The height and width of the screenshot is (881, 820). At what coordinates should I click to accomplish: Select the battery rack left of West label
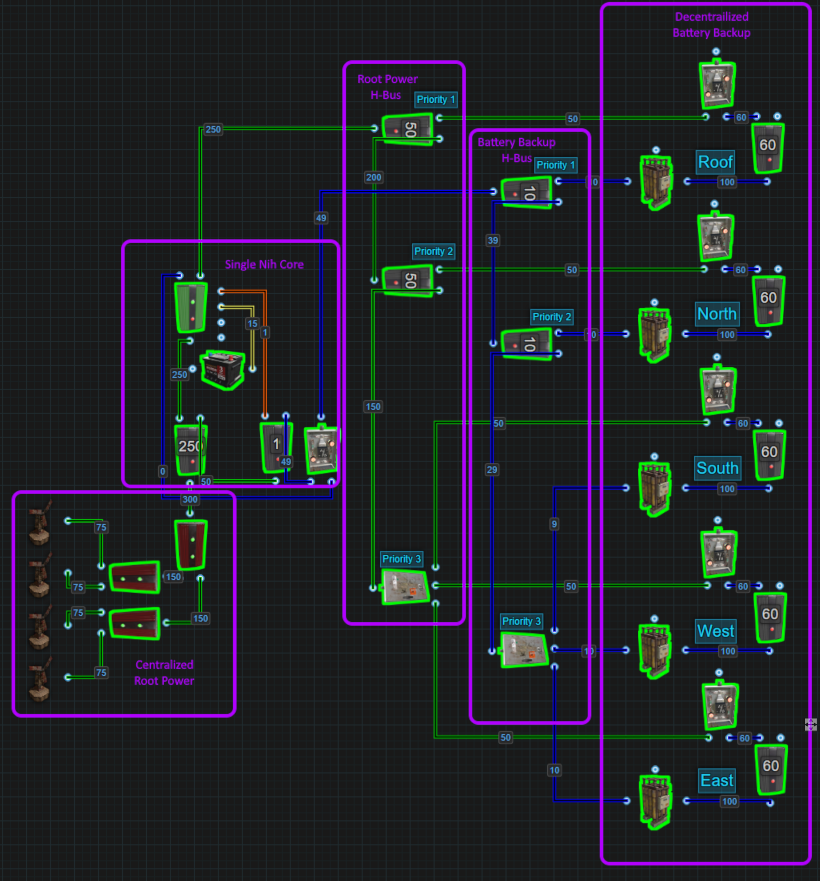coord(655,651)
